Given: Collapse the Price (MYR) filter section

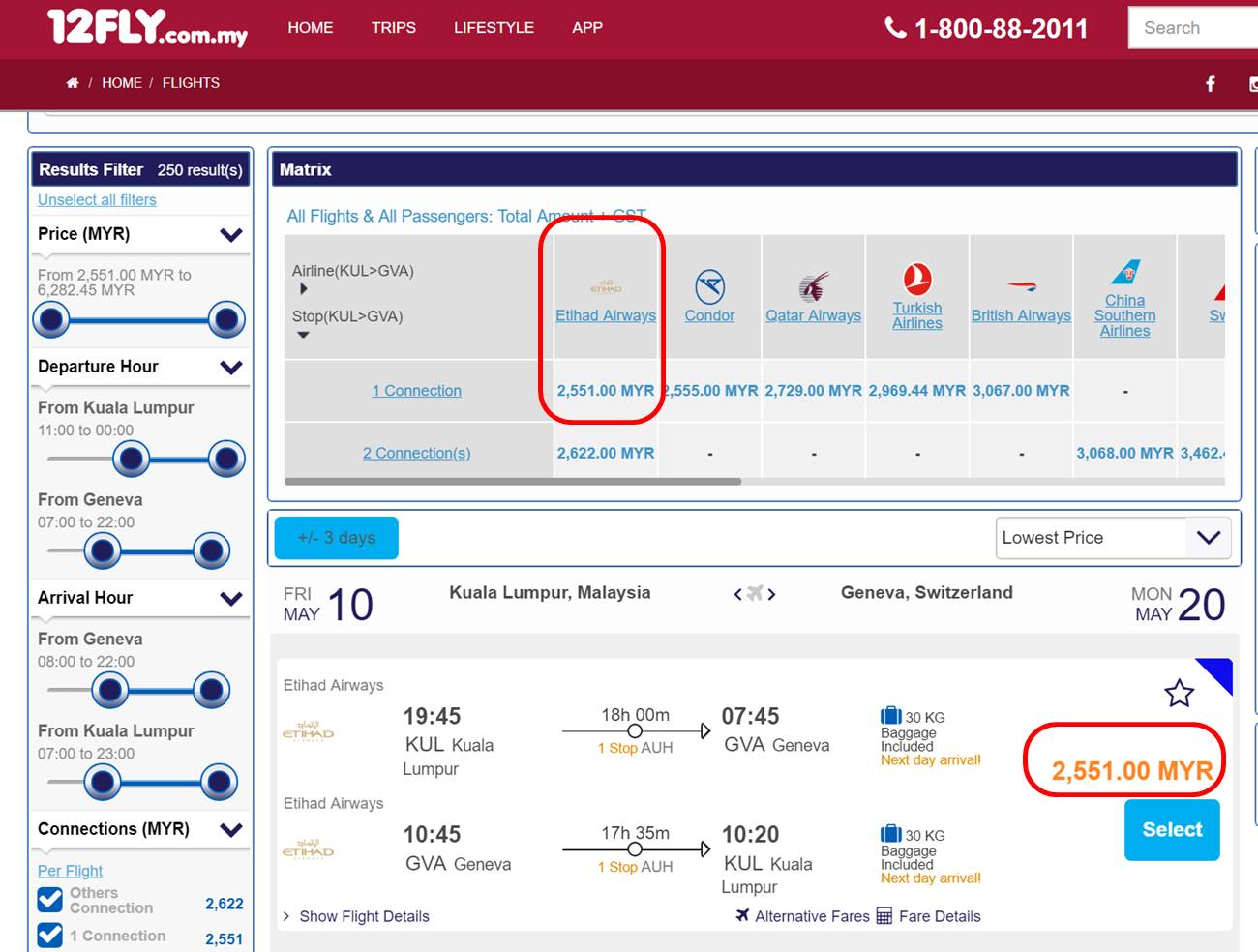Looking at the screenshot, I should pyautogui.click(x=231, y=234).
